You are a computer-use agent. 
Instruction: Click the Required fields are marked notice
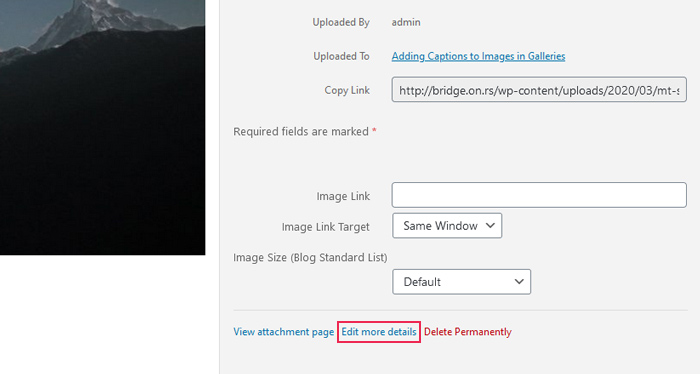pyautogui.click(x=305, y=132)
